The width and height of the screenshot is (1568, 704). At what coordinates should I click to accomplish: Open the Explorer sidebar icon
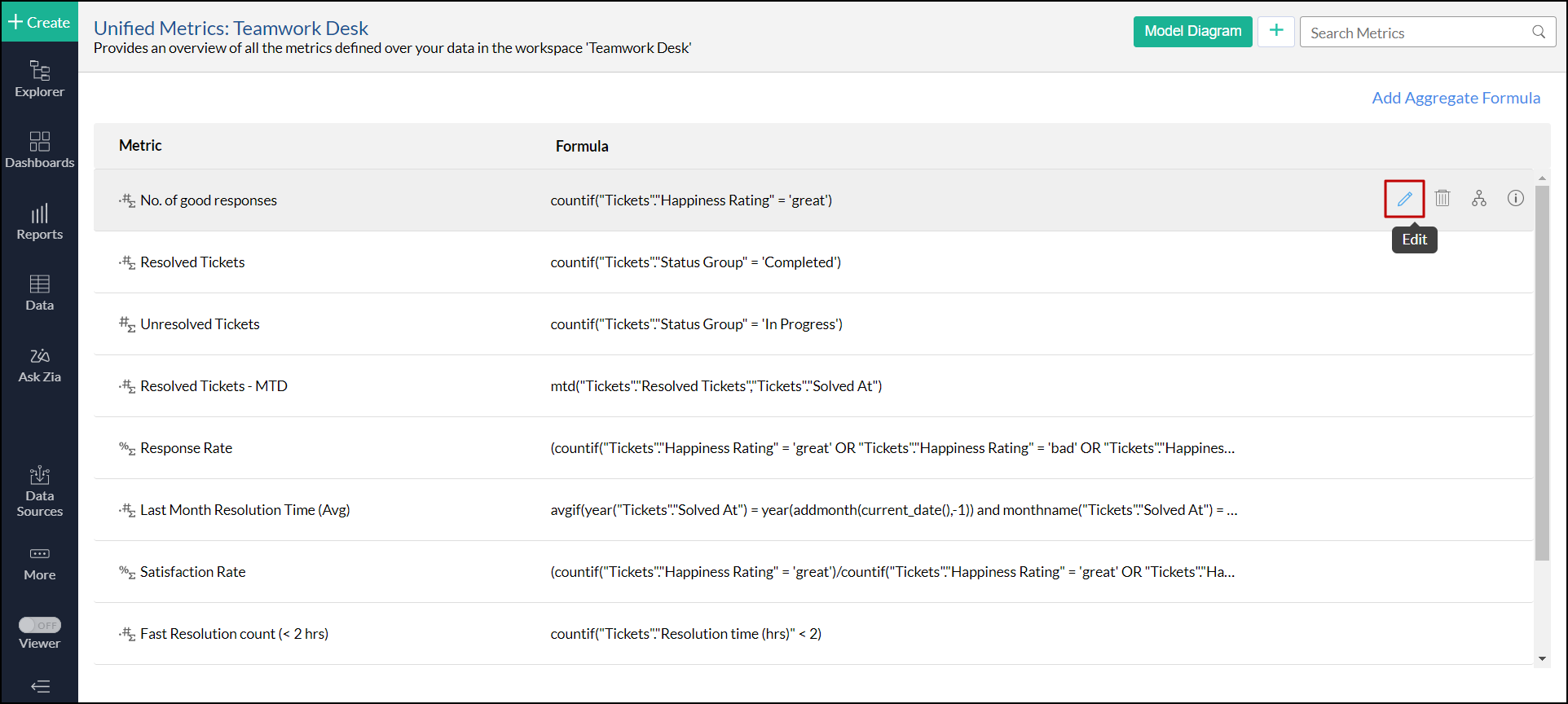pos(39,79)
